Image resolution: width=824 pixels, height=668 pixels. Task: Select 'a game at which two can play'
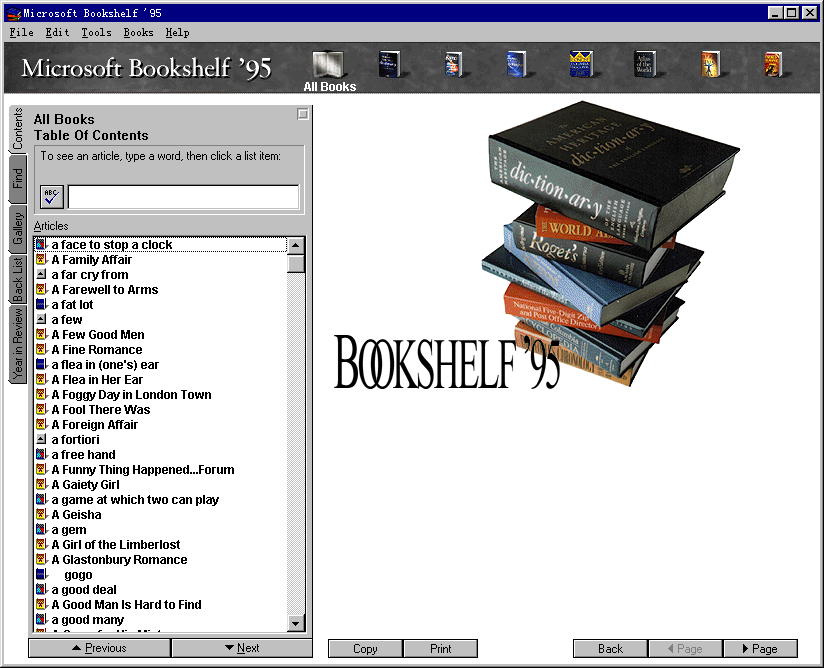tap(135, 499)
